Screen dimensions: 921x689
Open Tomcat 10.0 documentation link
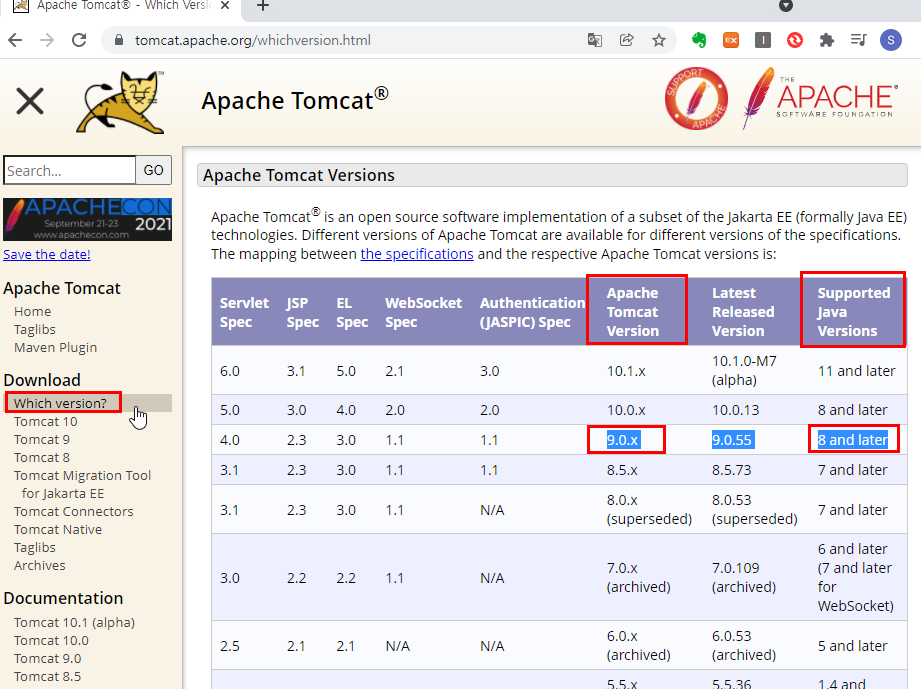tap(51, 641)
